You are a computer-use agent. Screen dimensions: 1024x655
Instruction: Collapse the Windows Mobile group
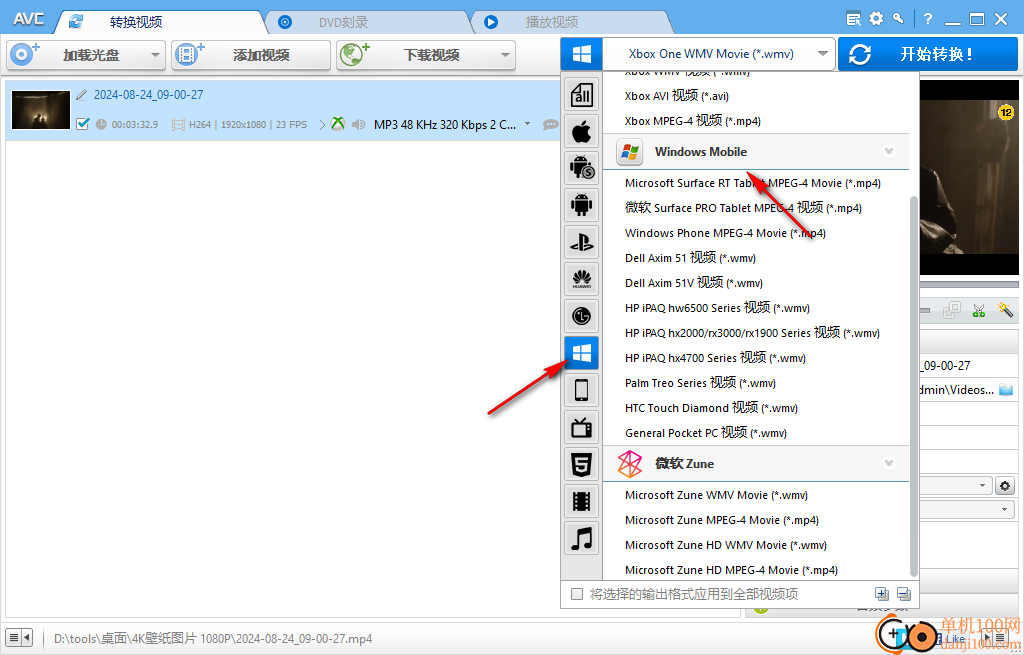pyautogui.click(x=888, y=152)
